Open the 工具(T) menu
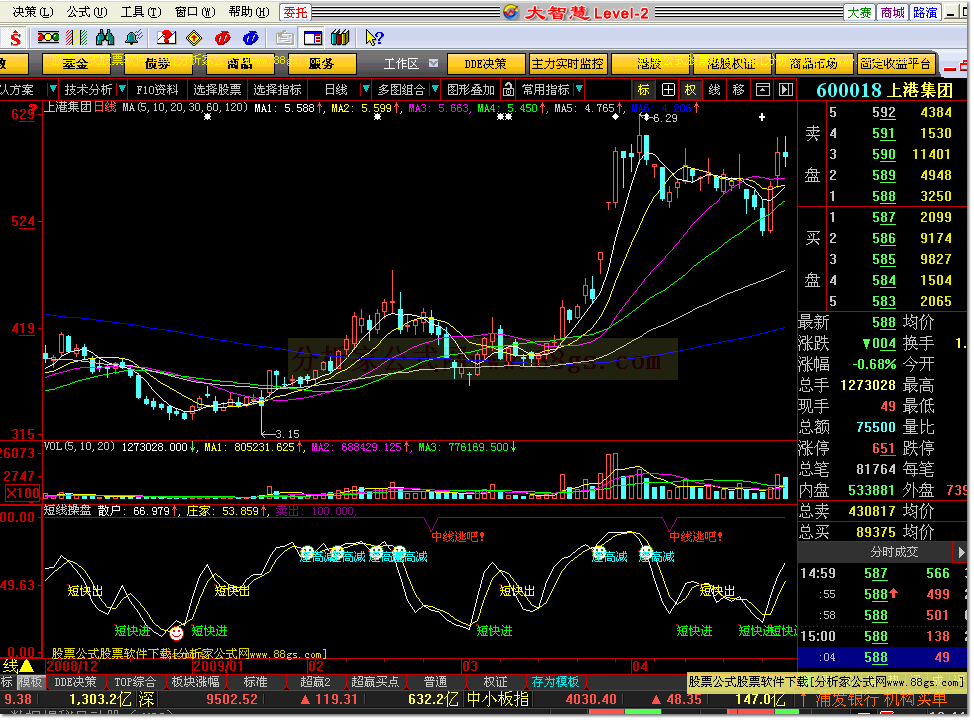The width and height of the screenshot is (974, 720). click(141, 12)
